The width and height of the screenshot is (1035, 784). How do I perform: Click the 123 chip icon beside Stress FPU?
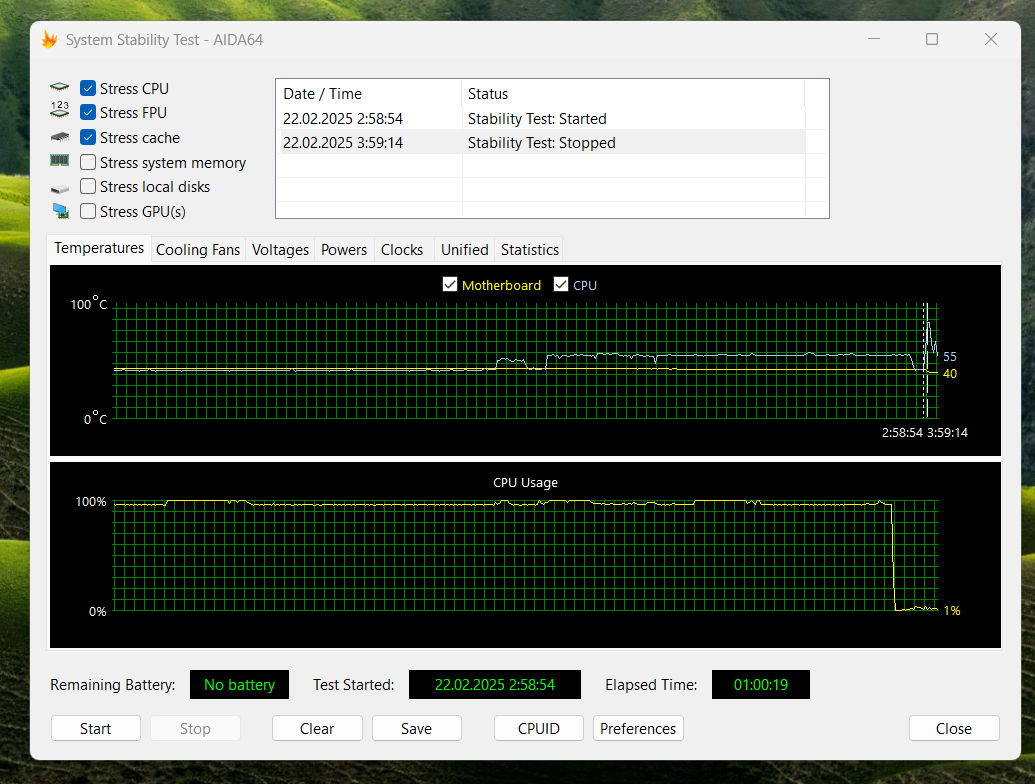[x=59, y=110]
